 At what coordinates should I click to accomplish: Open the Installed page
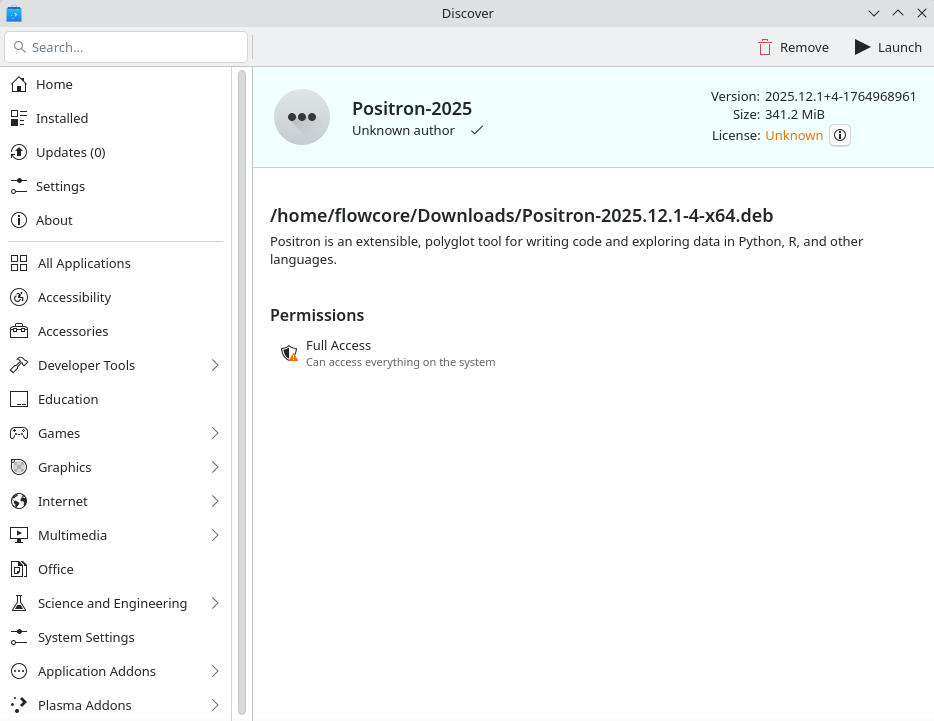(x=62, y=118)
